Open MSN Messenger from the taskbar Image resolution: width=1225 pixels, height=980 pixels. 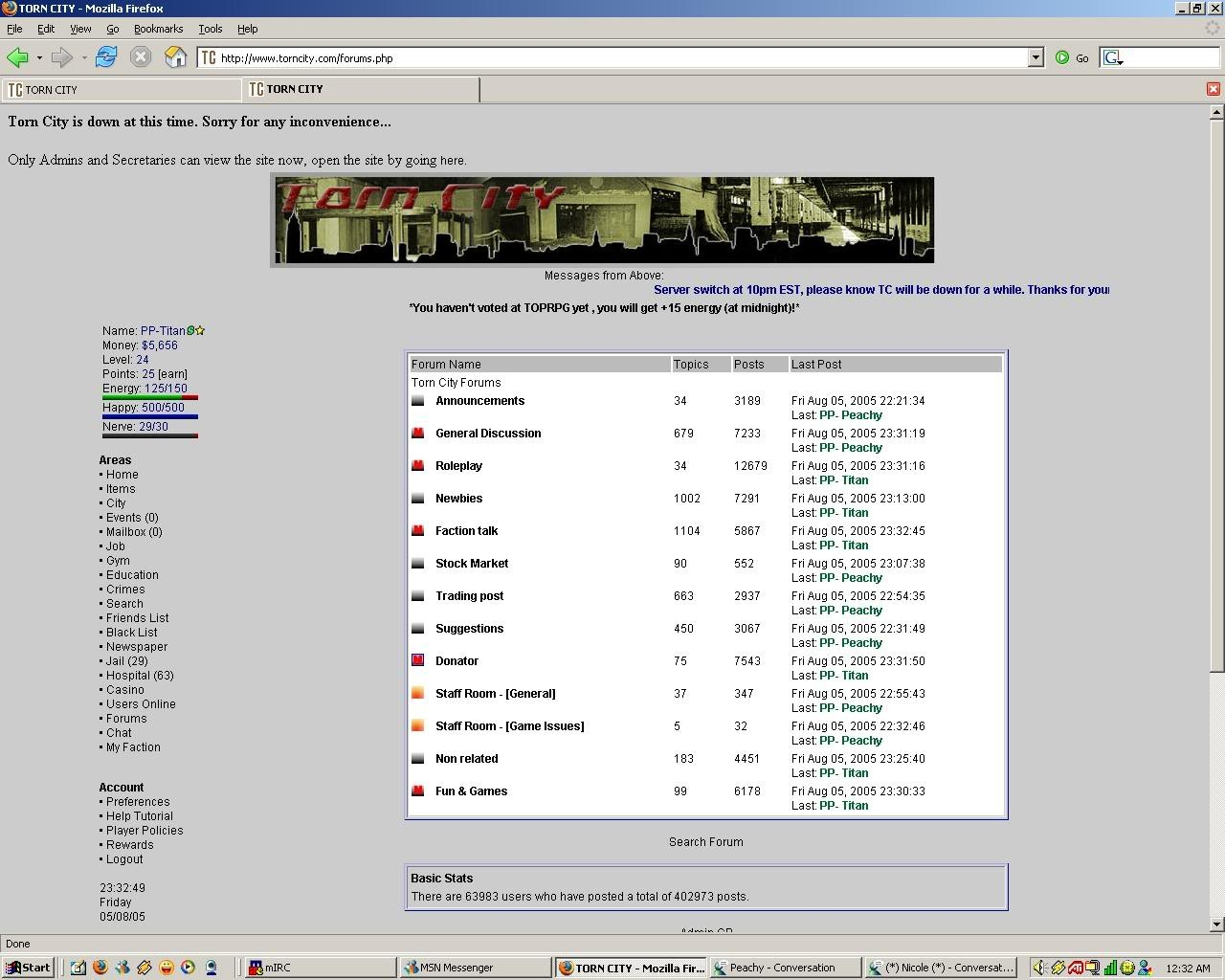474,968
